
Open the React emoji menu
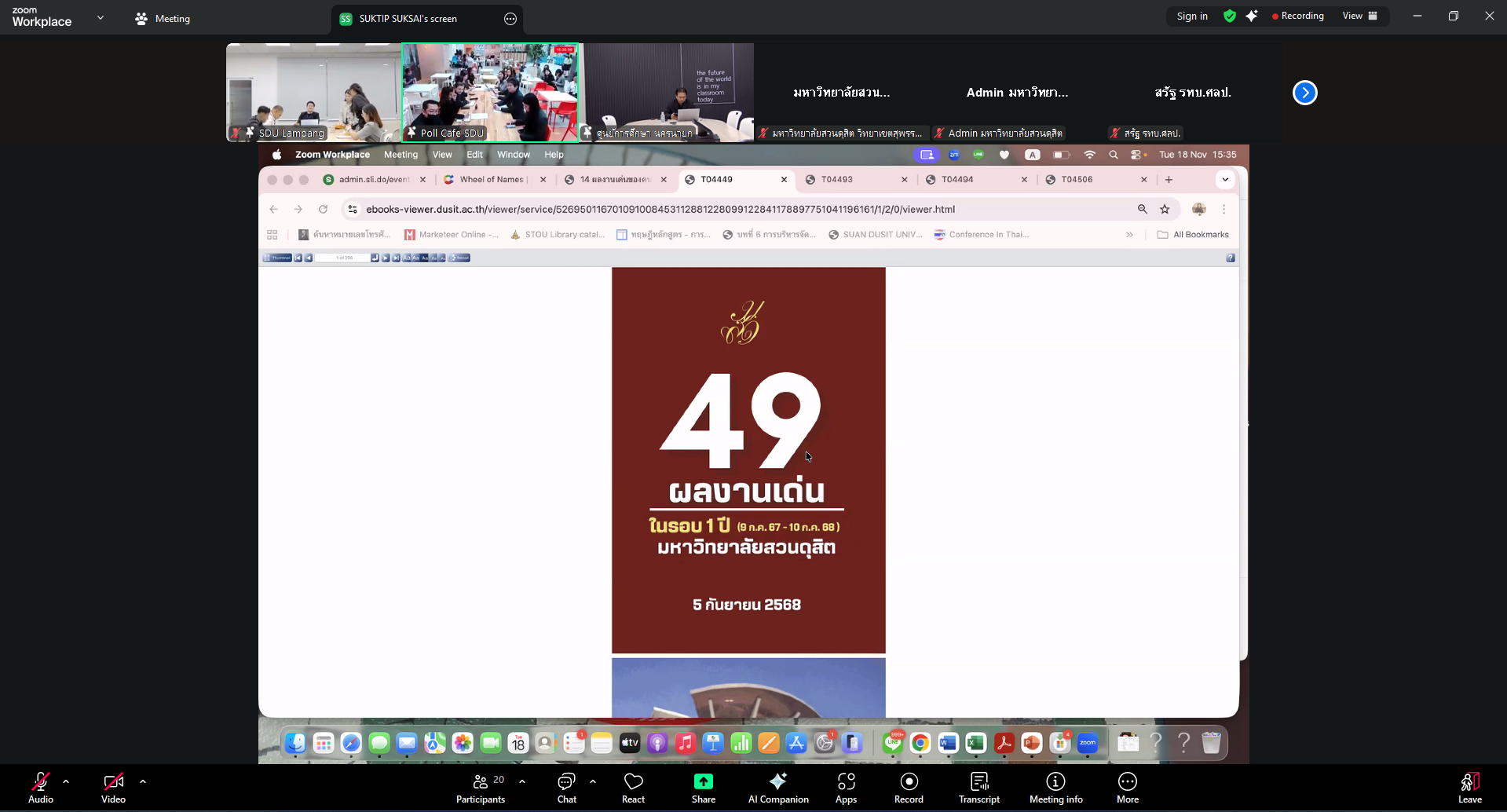633,788
